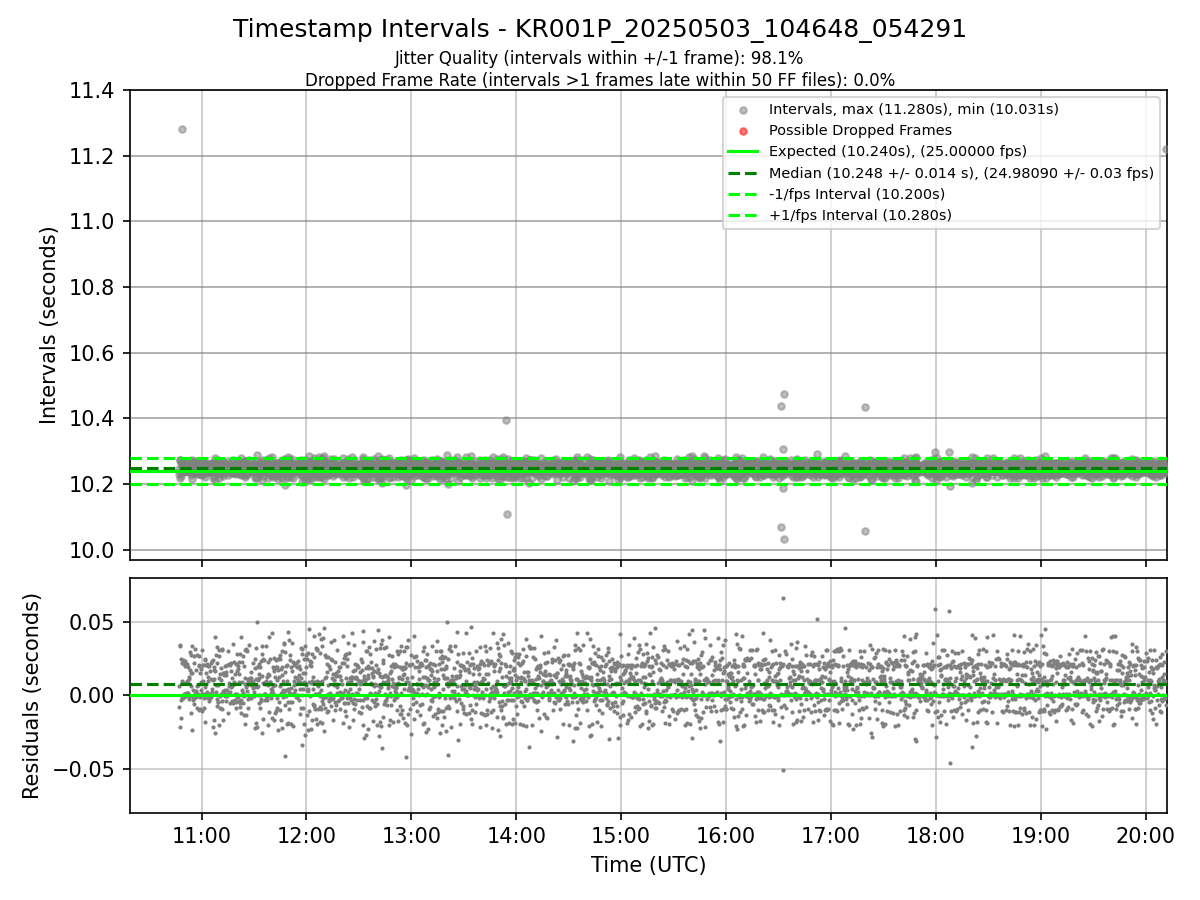
Task: Click the 10.6 tick label on the intervals axis
Action: pos(92,353)
